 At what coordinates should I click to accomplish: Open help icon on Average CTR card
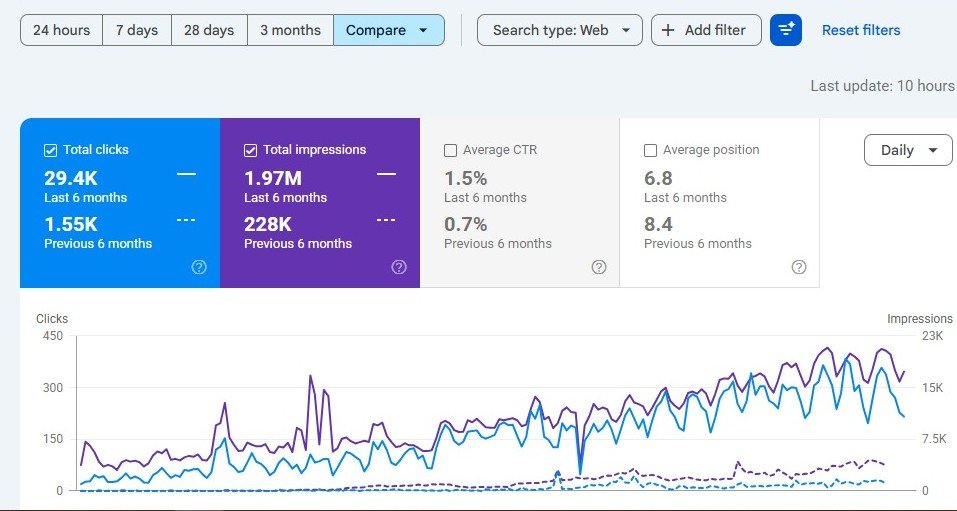click(x=599, y=267)
